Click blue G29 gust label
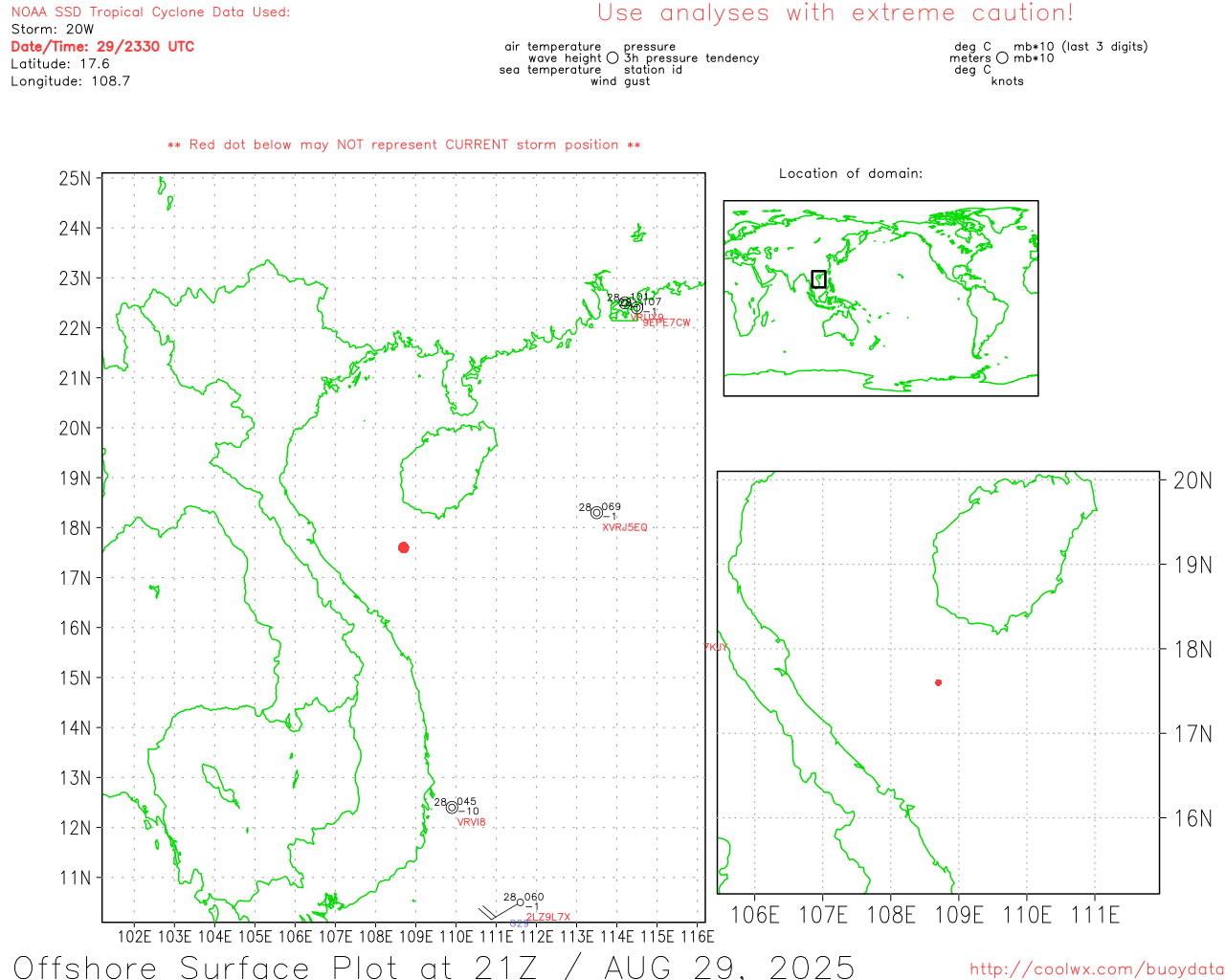This screenshot has width=1225, height=980. click(519, 924)
